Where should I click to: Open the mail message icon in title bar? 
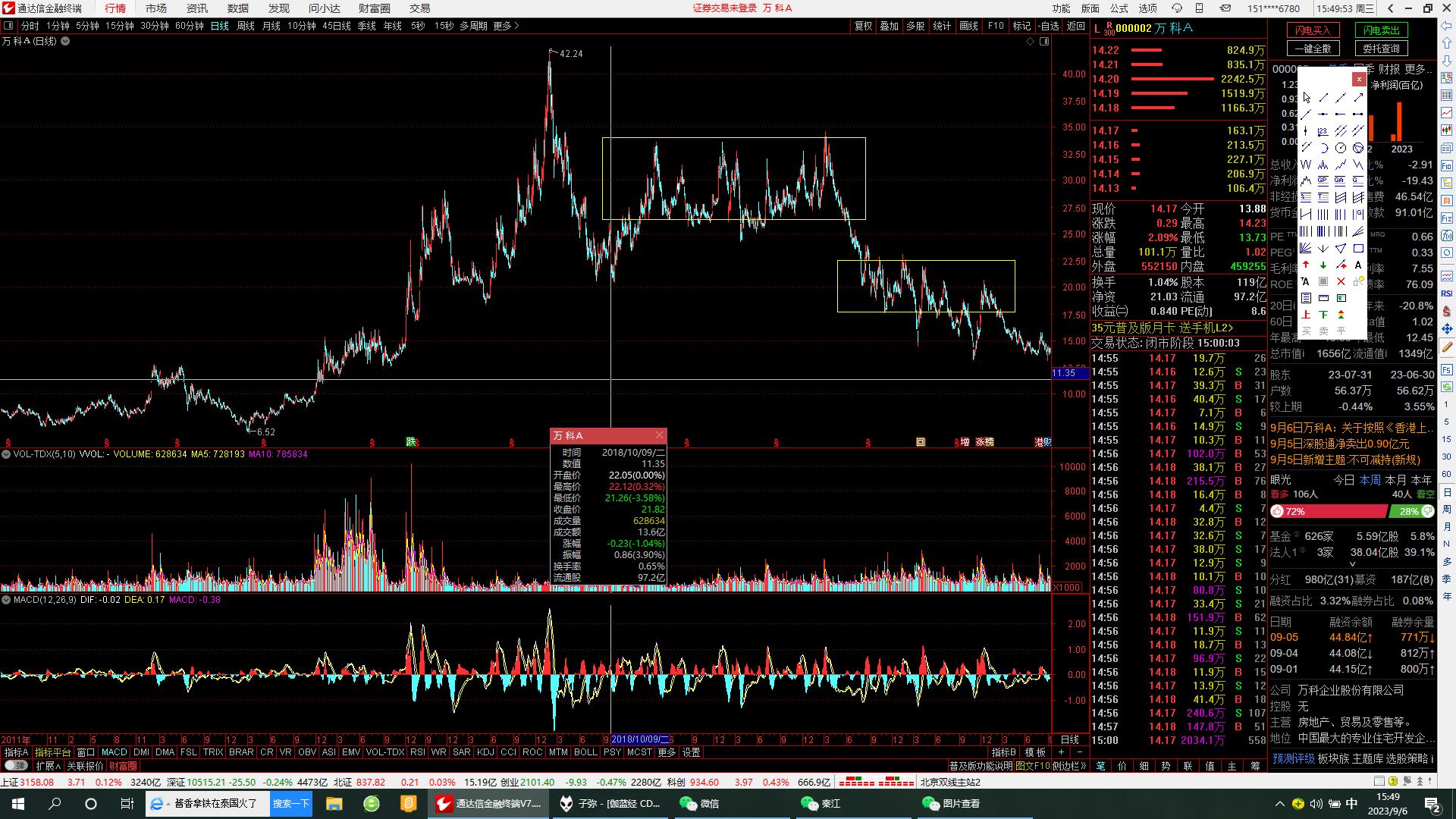click(x=1225, y=8)
